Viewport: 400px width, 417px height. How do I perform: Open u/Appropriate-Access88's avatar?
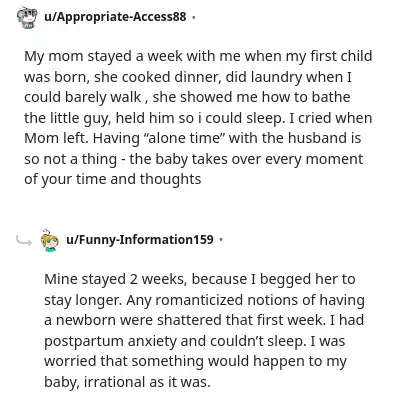tap(27, 17)
